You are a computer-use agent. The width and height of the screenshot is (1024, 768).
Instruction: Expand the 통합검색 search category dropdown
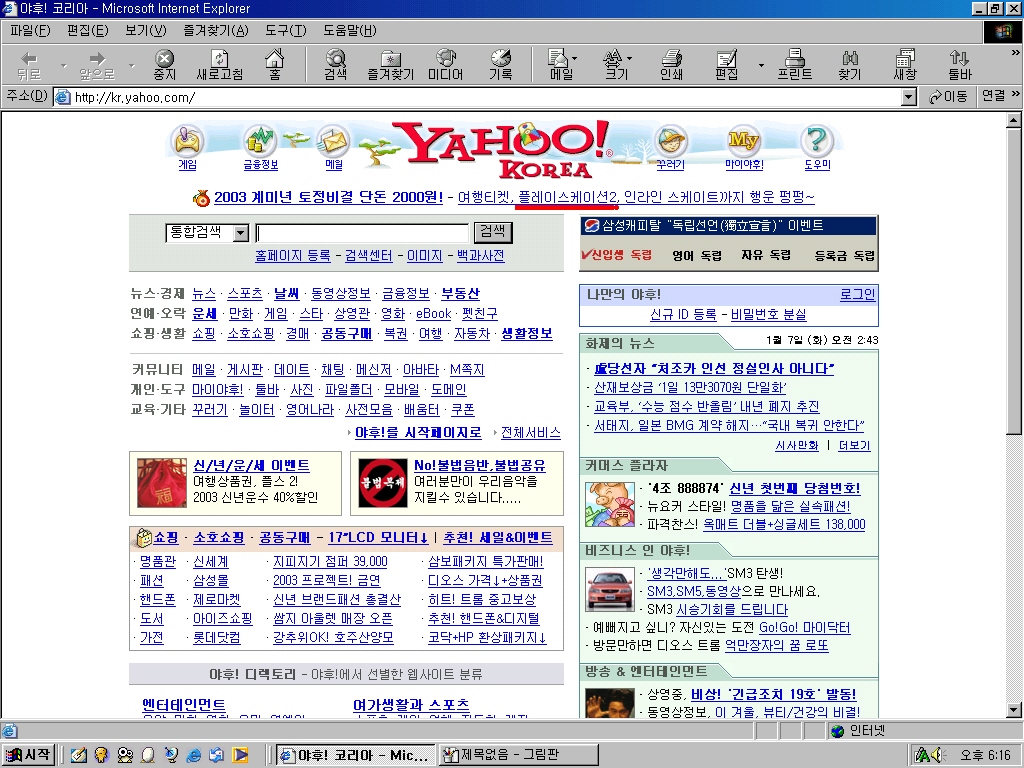pos(240,233)
